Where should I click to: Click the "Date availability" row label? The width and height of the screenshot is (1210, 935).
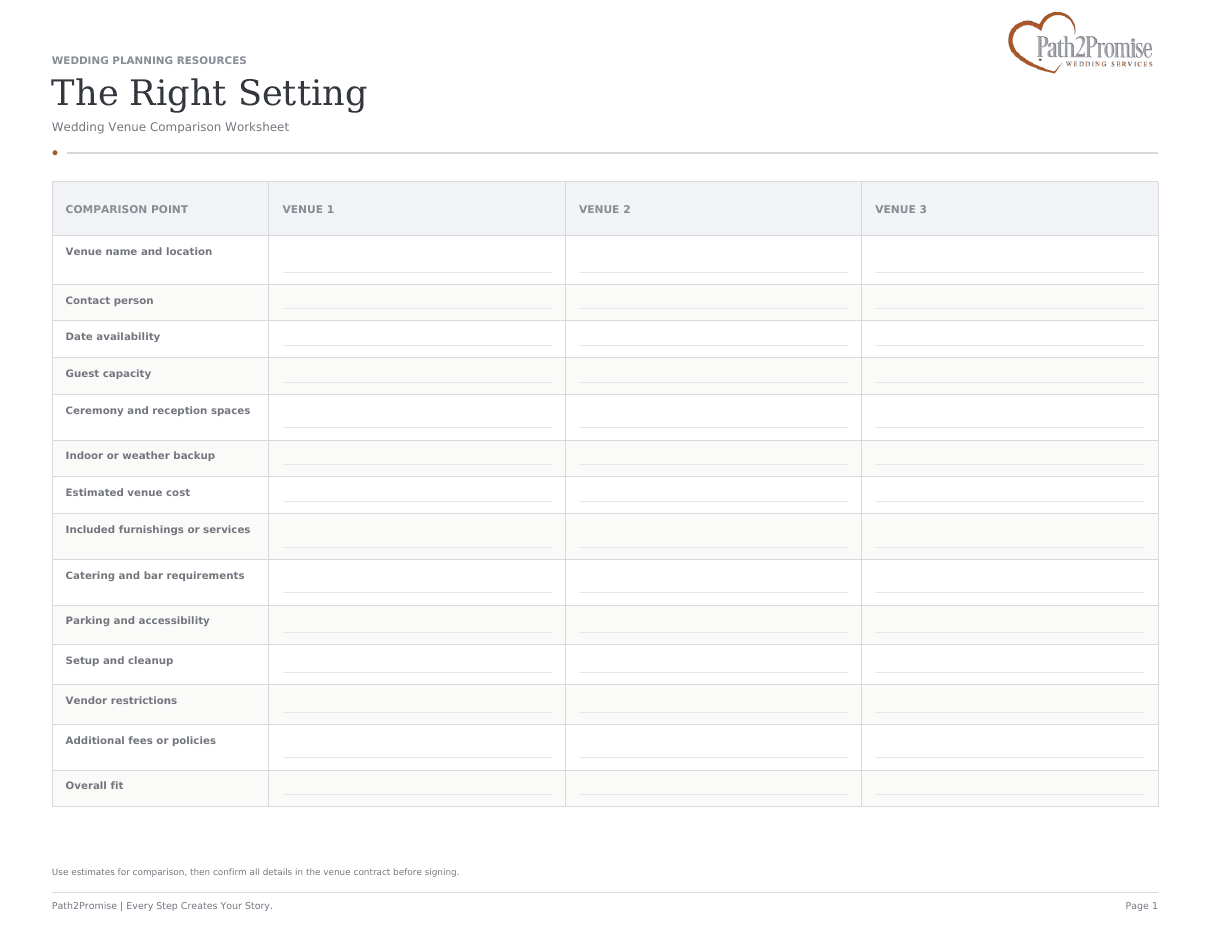point(113,337)
